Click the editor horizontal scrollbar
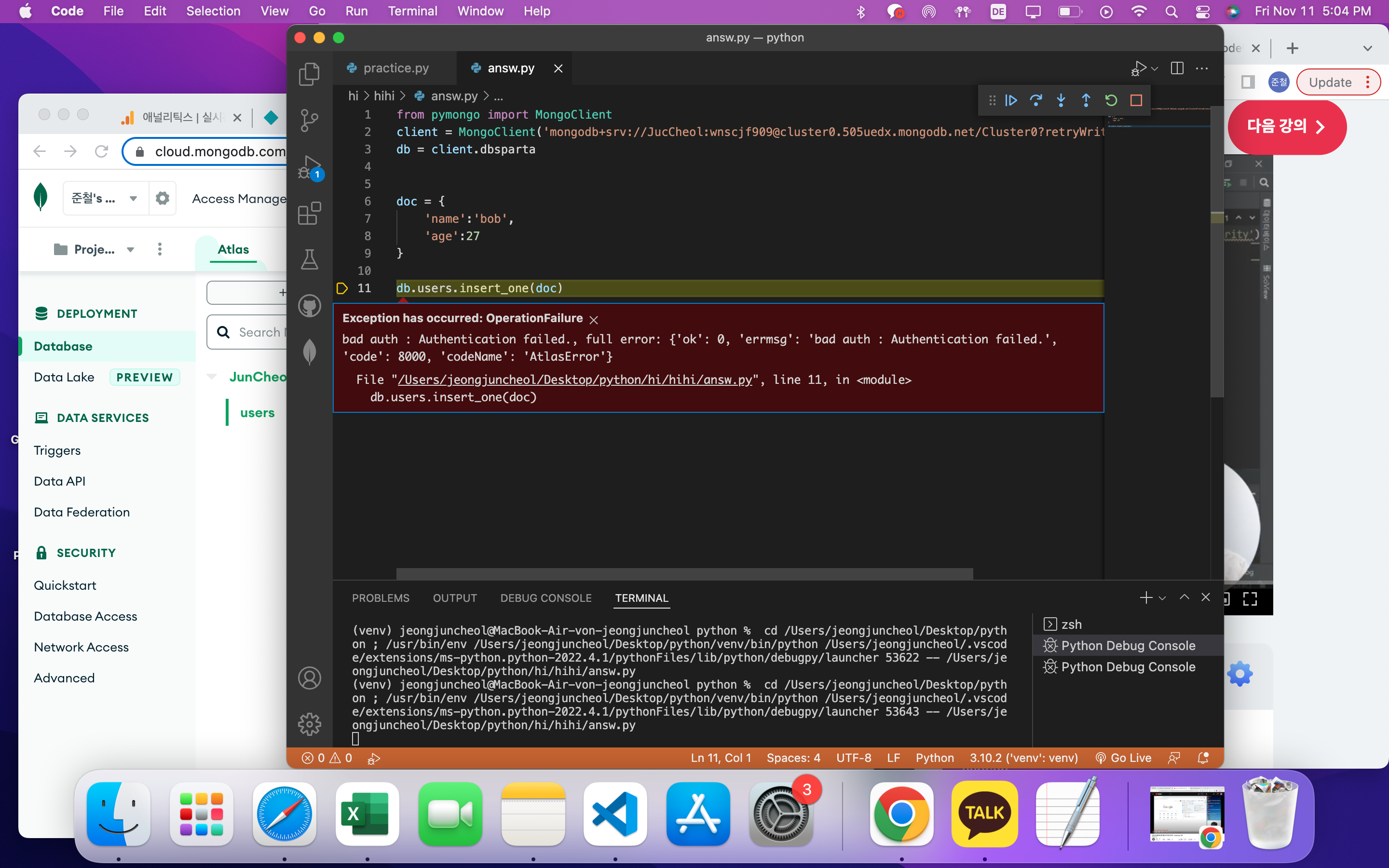 click(685, 573)
